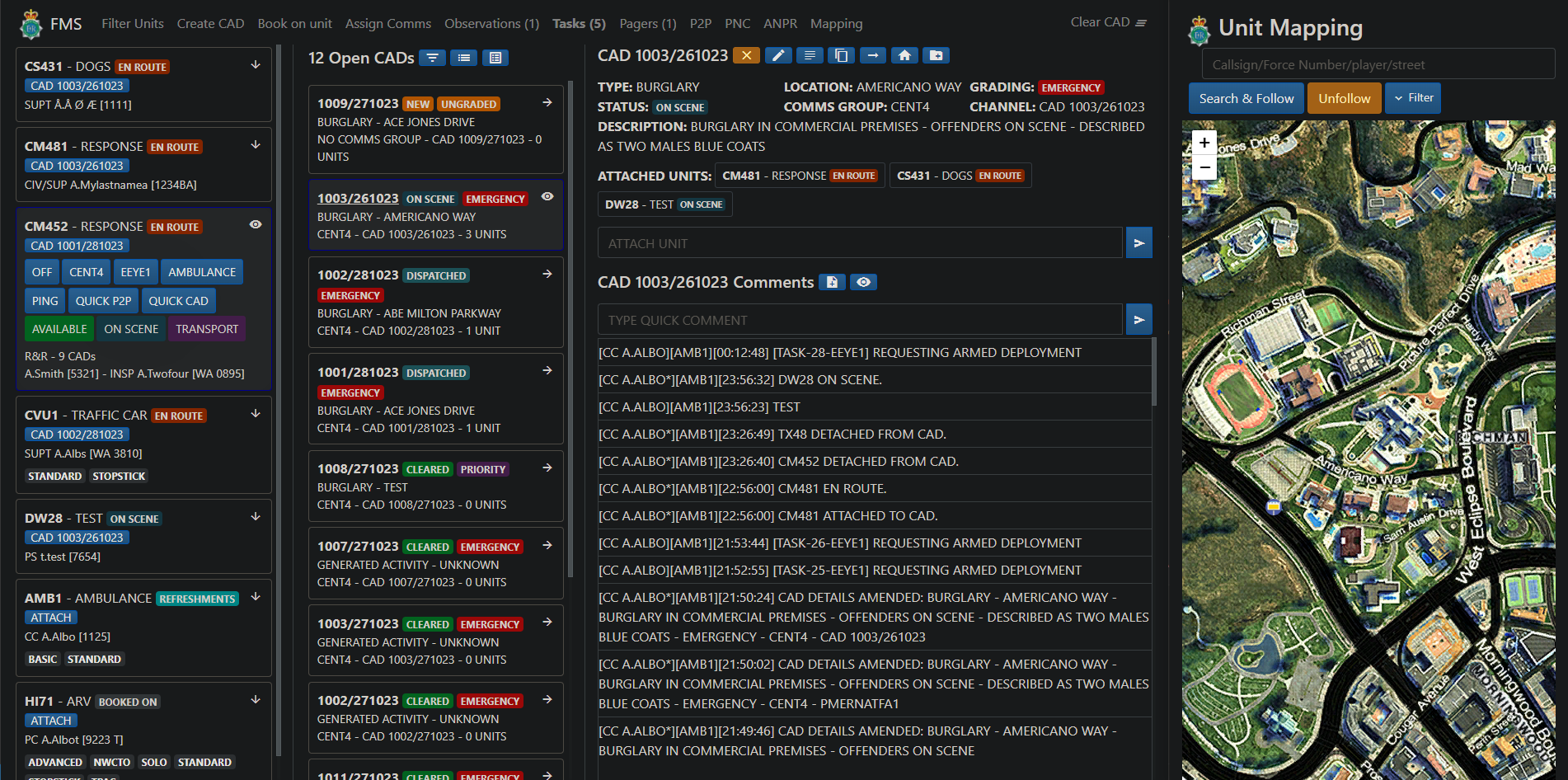1568x780 pixels.
Task: Set CM452 status to AVAILABLE
Action: pos(59,329)
